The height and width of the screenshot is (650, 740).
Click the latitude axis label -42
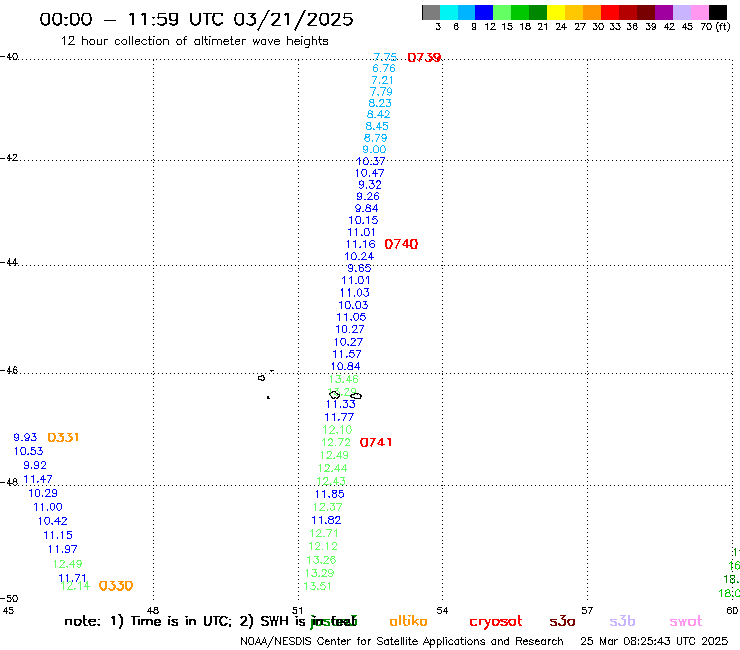tap(9, 157)
